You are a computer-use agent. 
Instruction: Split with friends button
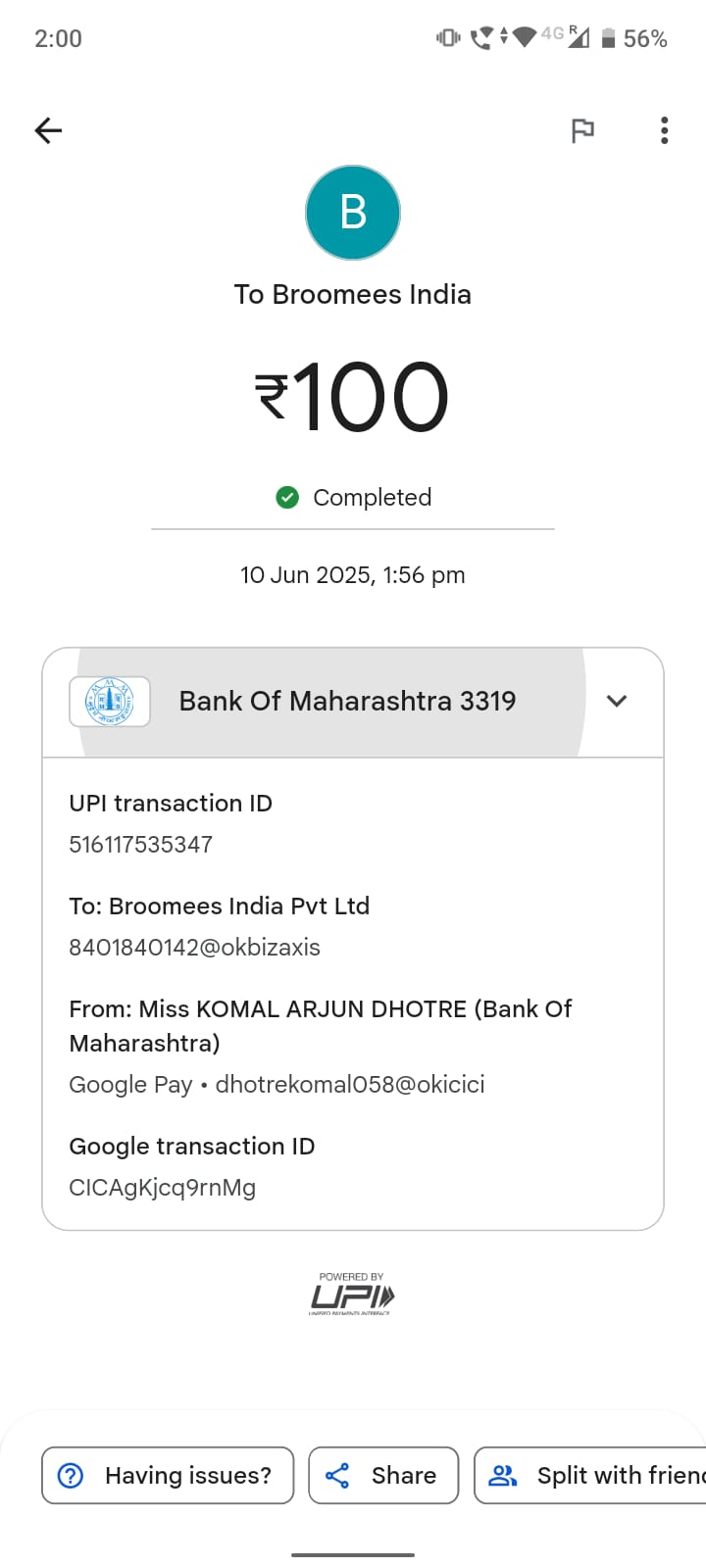click(x=590, y=1475)
